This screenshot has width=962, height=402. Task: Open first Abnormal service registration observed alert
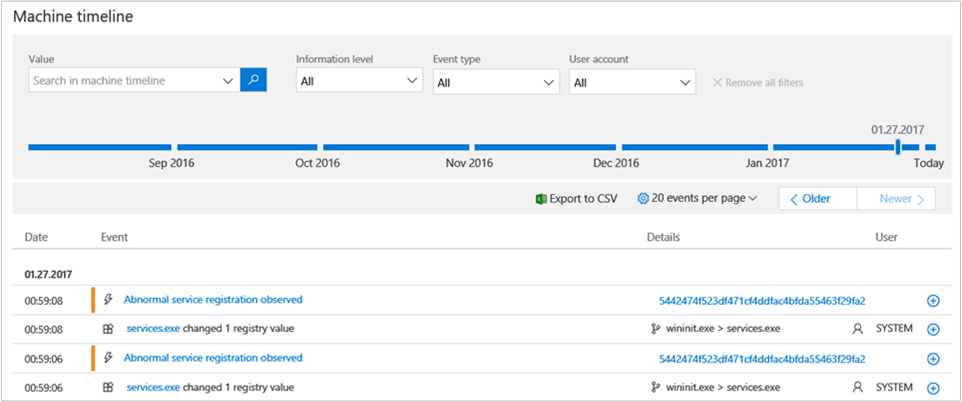pyautogui.click(x=212, y=300)
